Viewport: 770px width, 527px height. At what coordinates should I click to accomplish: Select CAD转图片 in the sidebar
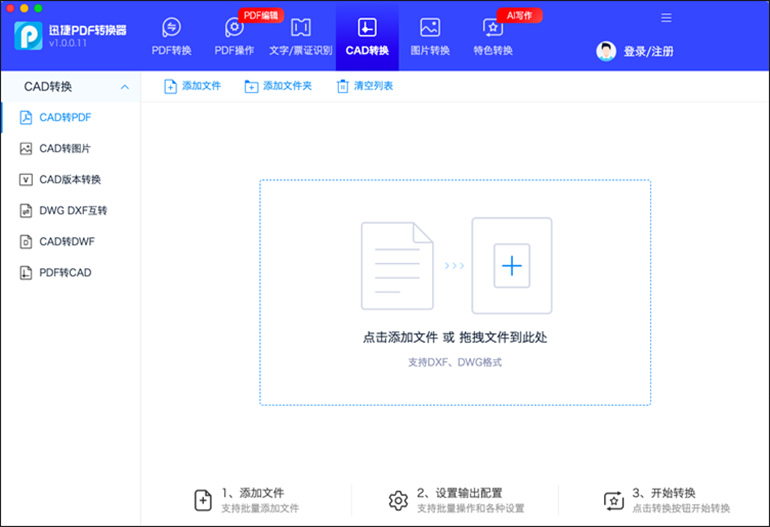point(71,148)
